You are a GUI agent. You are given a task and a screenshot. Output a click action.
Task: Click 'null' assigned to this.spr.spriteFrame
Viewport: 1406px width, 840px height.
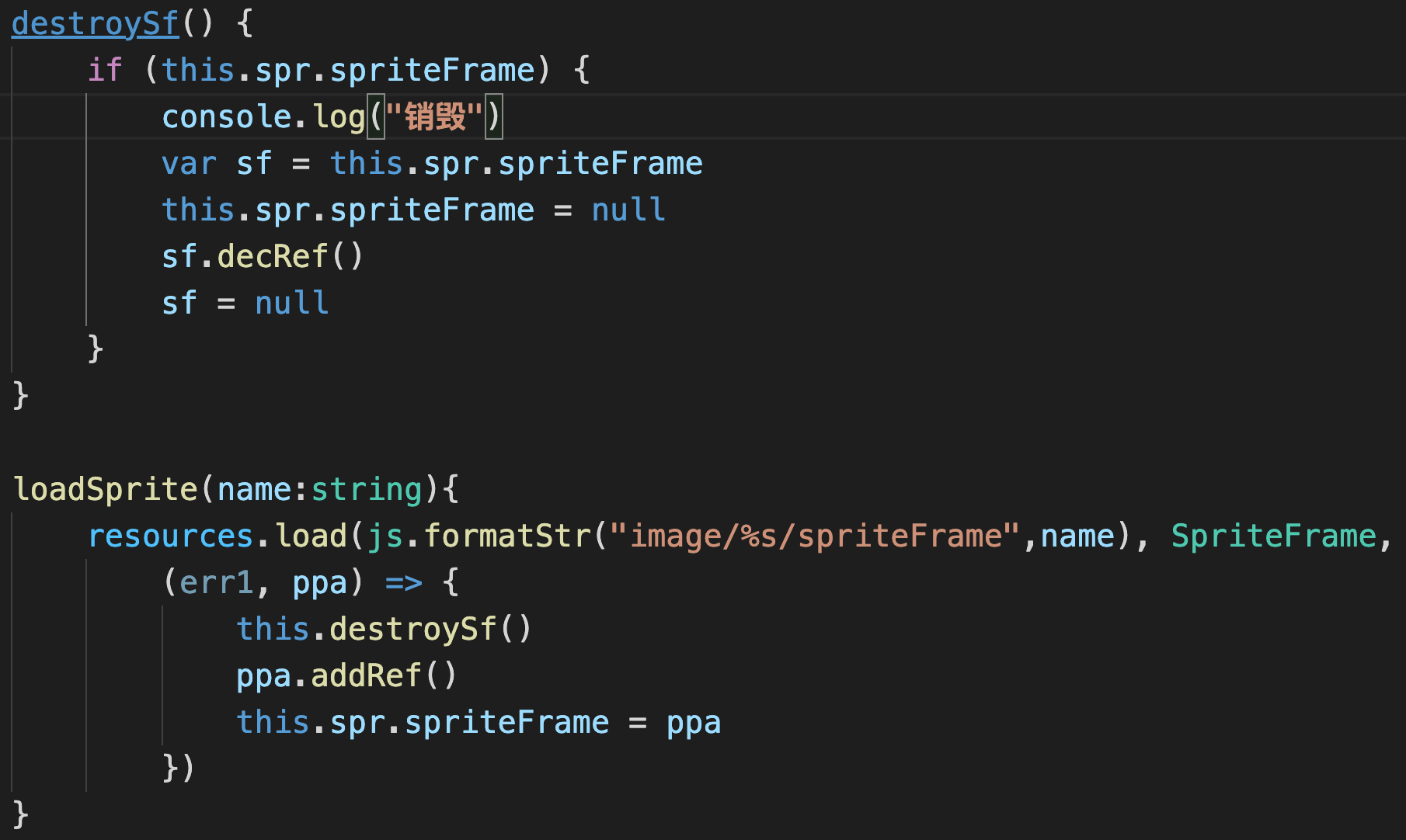pos(628,210)
